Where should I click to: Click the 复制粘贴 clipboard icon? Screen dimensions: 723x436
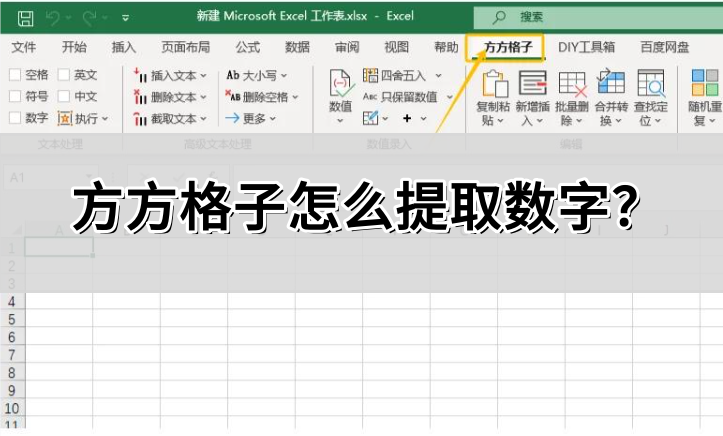pyautogui.click(x=495, y=83)
